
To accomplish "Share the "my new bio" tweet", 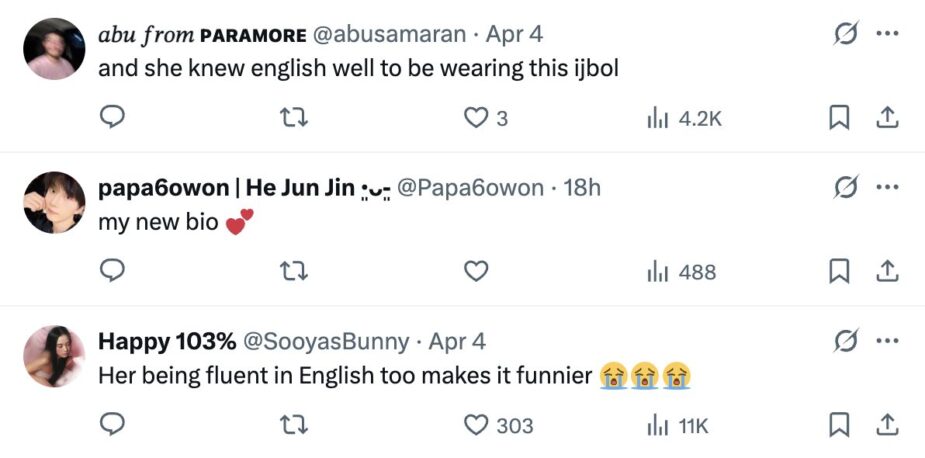I will (886, 271).
